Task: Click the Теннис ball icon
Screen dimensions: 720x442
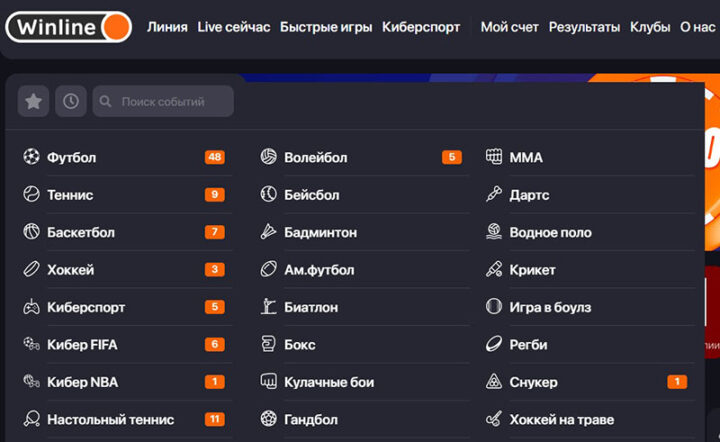Action: coord(31,194)
